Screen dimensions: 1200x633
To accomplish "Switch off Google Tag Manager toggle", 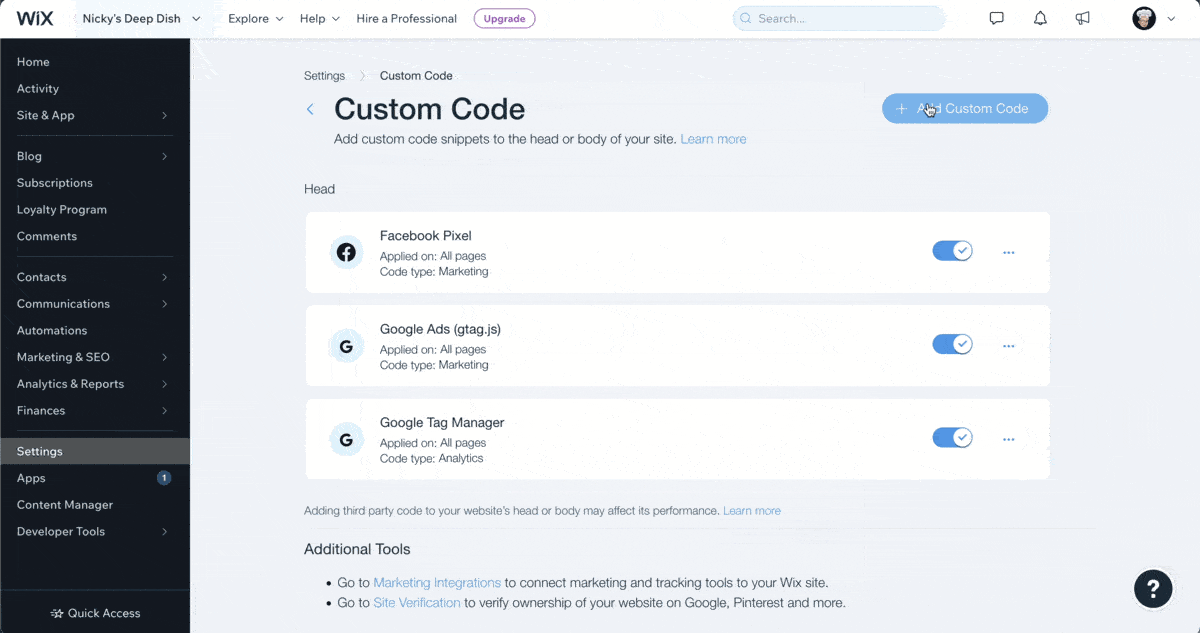I will click(952, 438).
